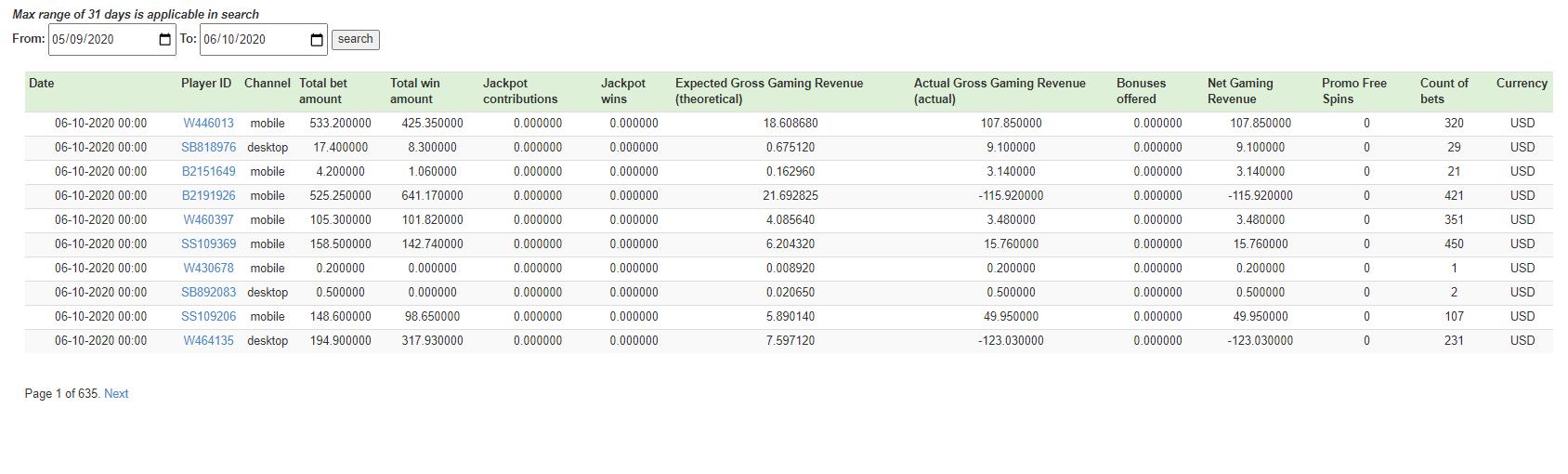
Task: Open player W446013 link
Action: pyautogui.click(x=209, y=124)
